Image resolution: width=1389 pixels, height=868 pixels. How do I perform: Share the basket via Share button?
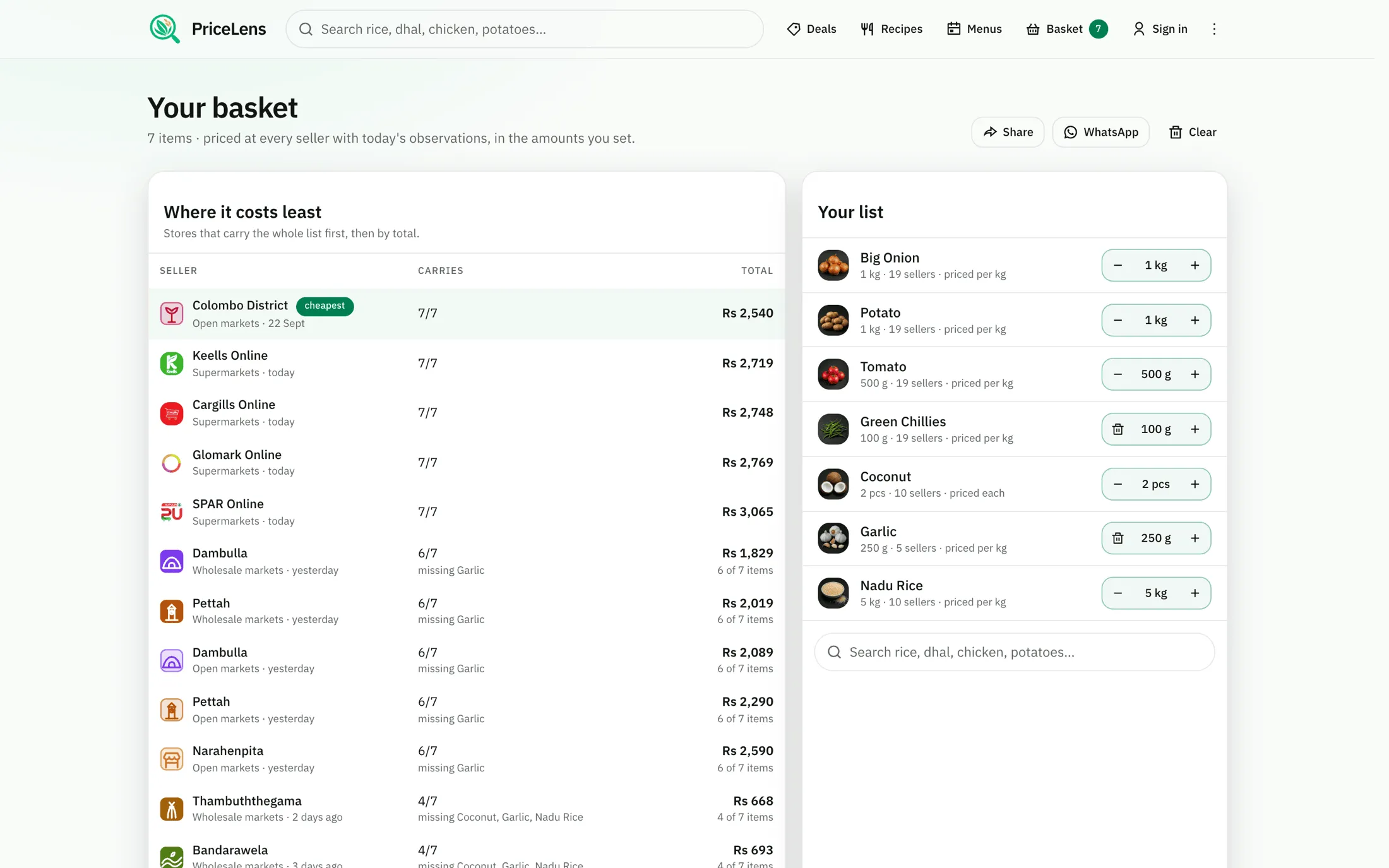click(x=1008, y=132)
